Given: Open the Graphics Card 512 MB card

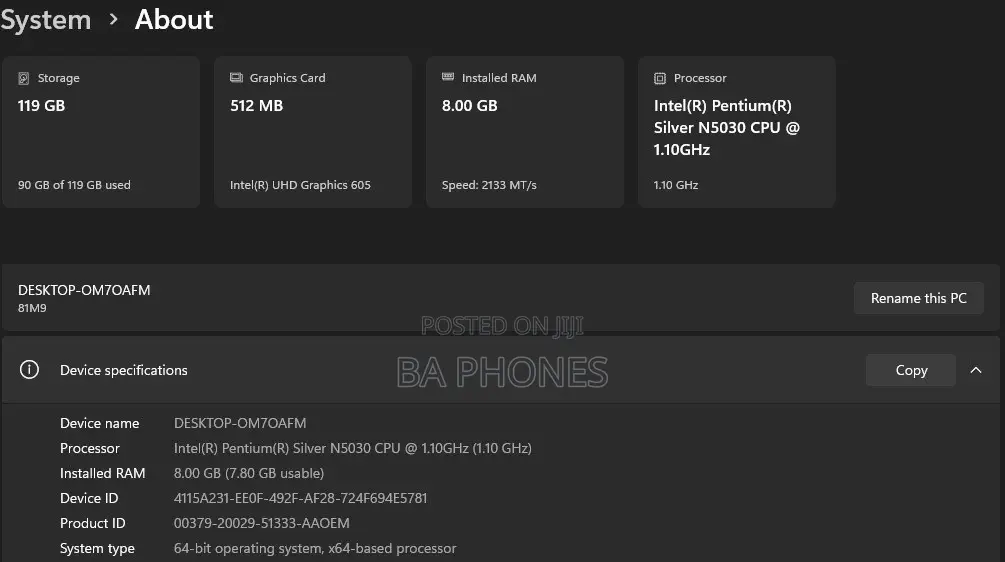Looking at the screenshot, I should tap(313, 132).
